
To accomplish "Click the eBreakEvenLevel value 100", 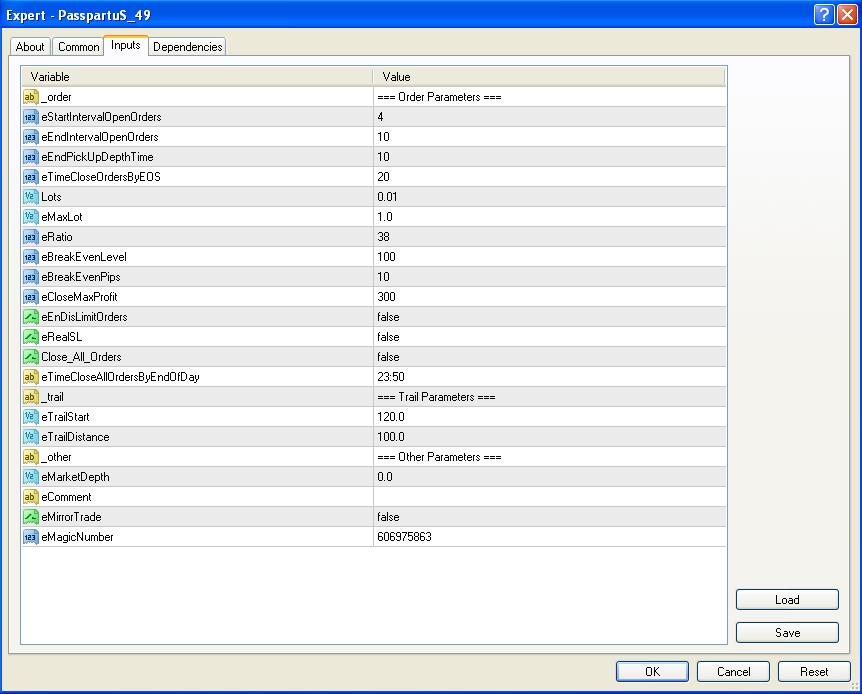I will point(386,257).
